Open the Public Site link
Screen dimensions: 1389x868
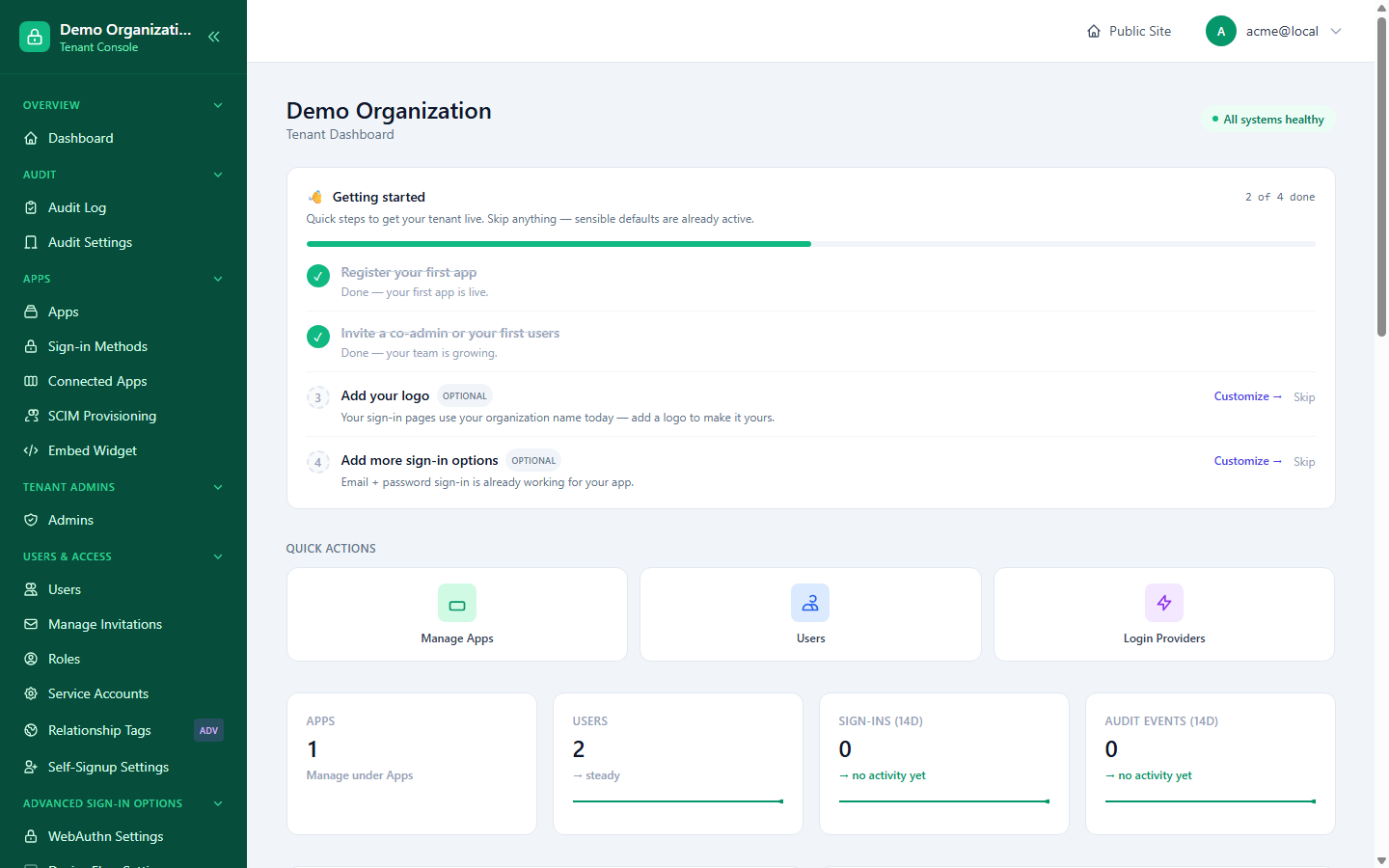(1129, 31)
